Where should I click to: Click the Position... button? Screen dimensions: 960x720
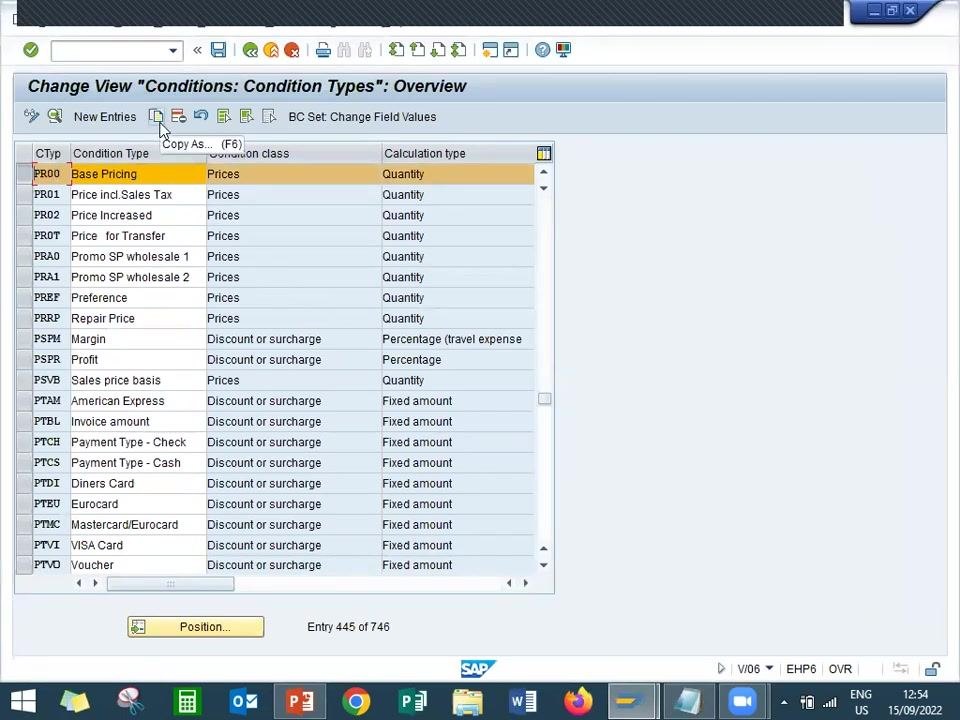[x=196, y=627]
